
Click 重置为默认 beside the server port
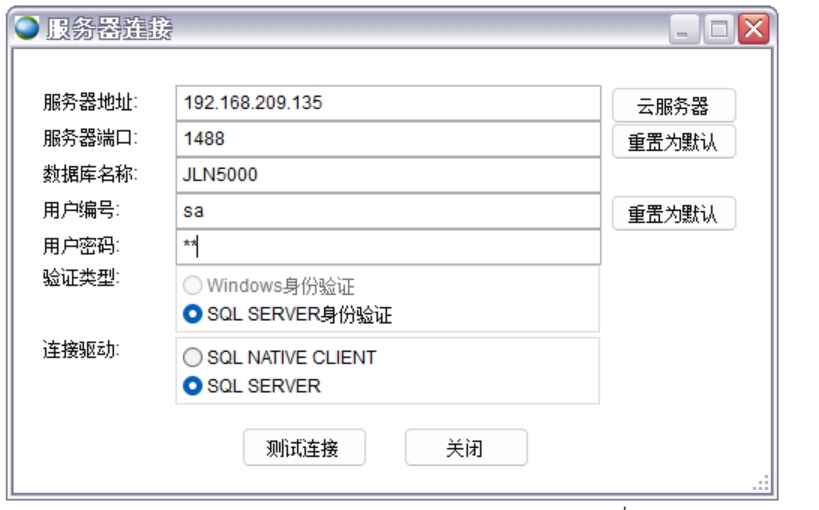pyautogui.click(x=673, y=141)
